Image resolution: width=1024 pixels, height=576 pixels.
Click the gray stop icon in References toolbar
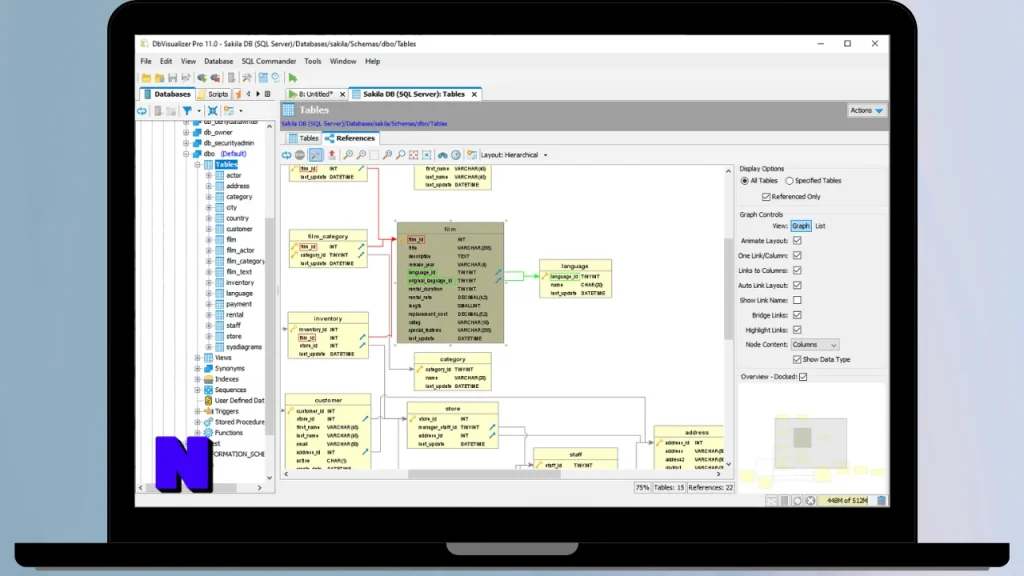(x=300, y=155)
